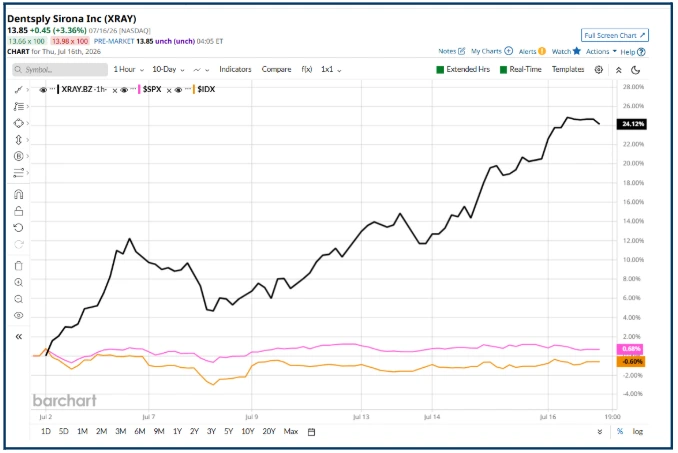The width and height of the screenshot is (678, 453).
Task: Select the 1D time range
Action: pyautogui.click(x=46, y=431)
